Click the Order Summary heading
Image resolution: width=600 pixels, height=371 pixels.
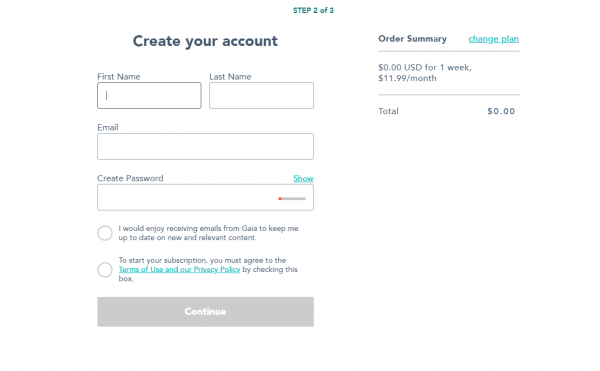coord(412,39)
